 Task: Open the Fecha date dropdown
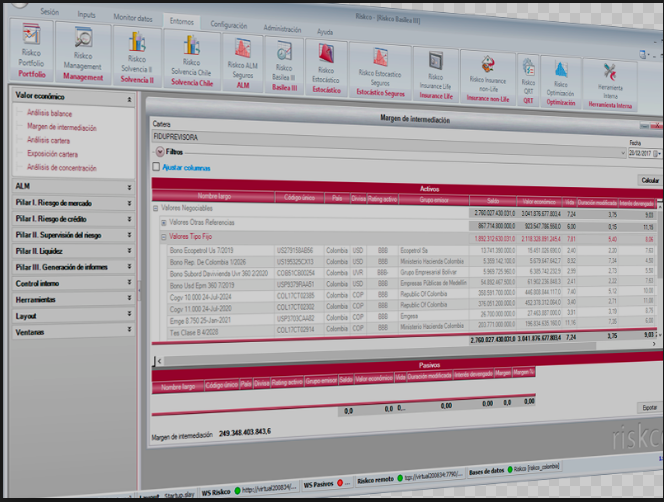pyautogui.click(x=658, y=153)
